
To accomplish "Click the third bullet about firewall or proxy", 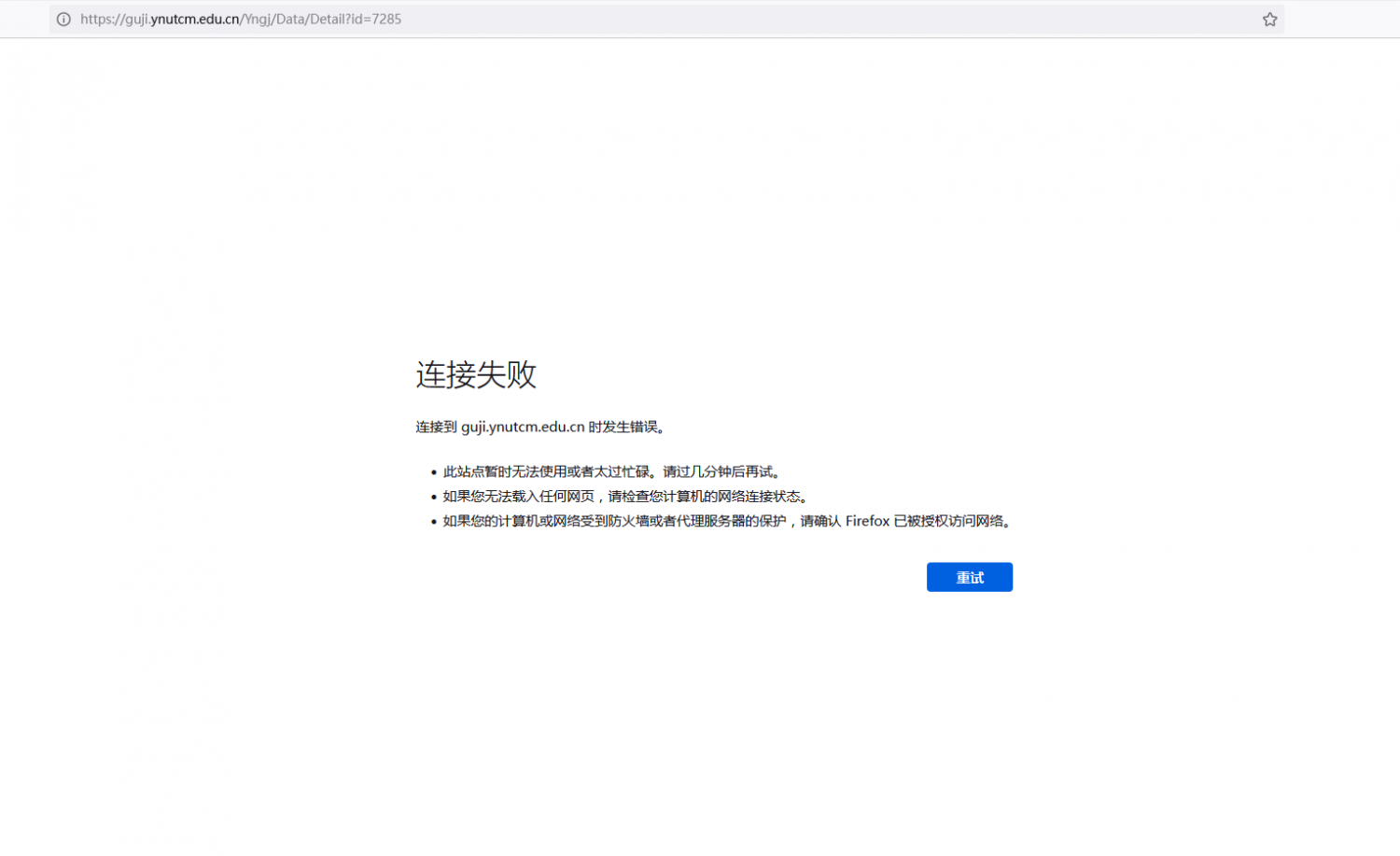I will point(728,521).
